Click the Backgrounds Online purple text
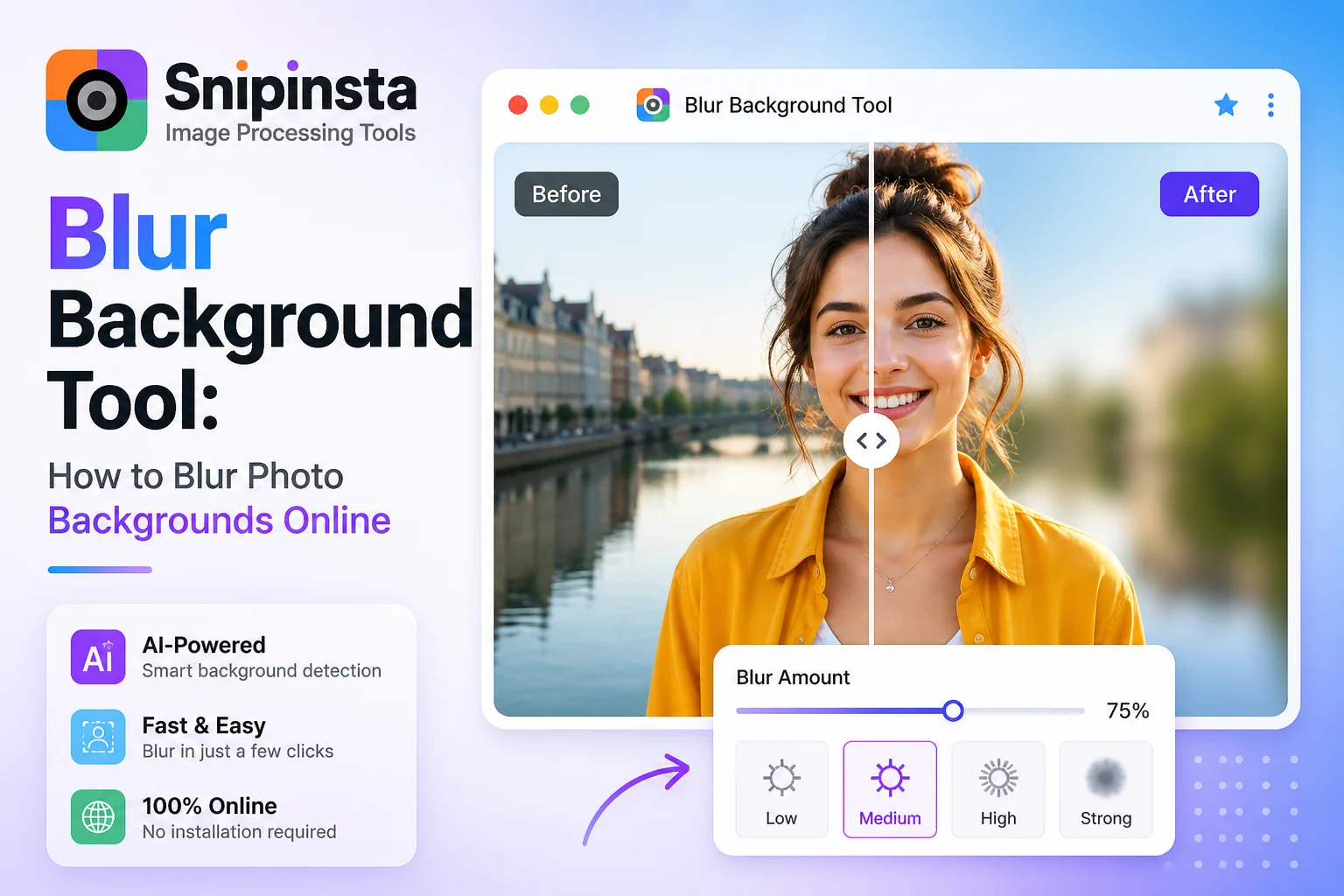This screenshot has height=896, width=1344. (x=219, y=521)
